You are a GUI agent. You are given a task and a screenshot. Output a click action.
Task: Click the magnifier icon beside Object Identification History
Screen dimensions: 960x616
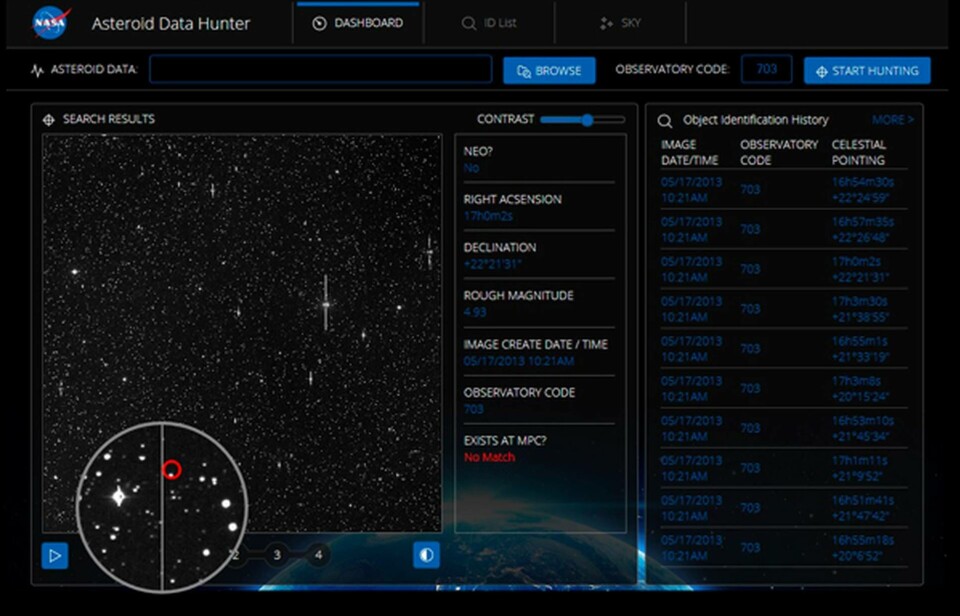tap(665, 121)
